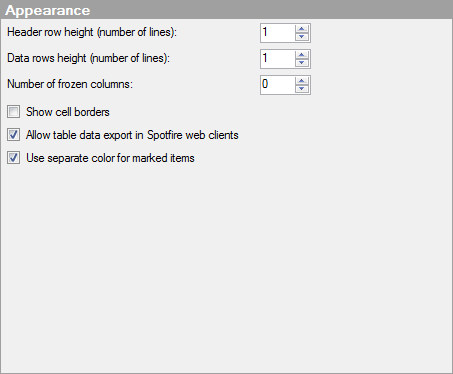Focus the data rows height value field

tap(278, 59)
